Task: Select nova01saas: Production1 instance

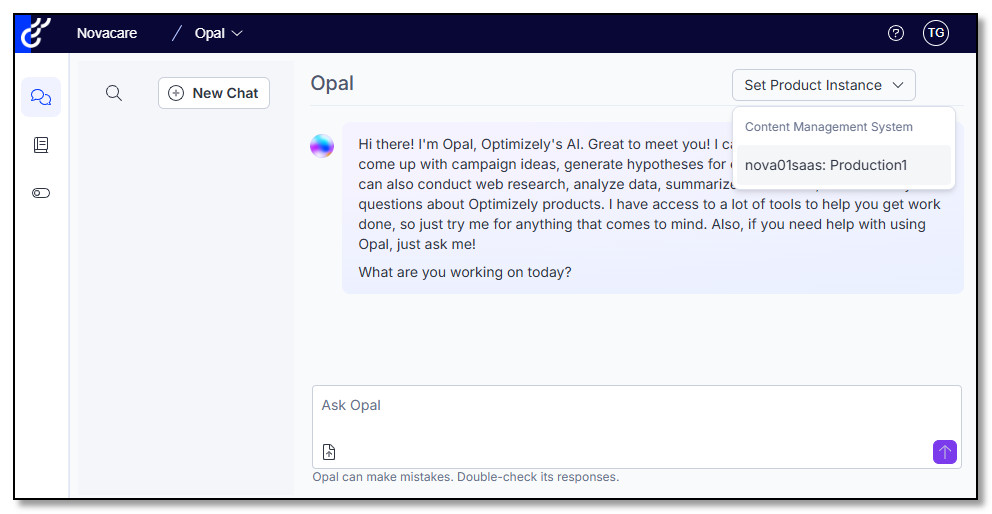Action: 844,165
